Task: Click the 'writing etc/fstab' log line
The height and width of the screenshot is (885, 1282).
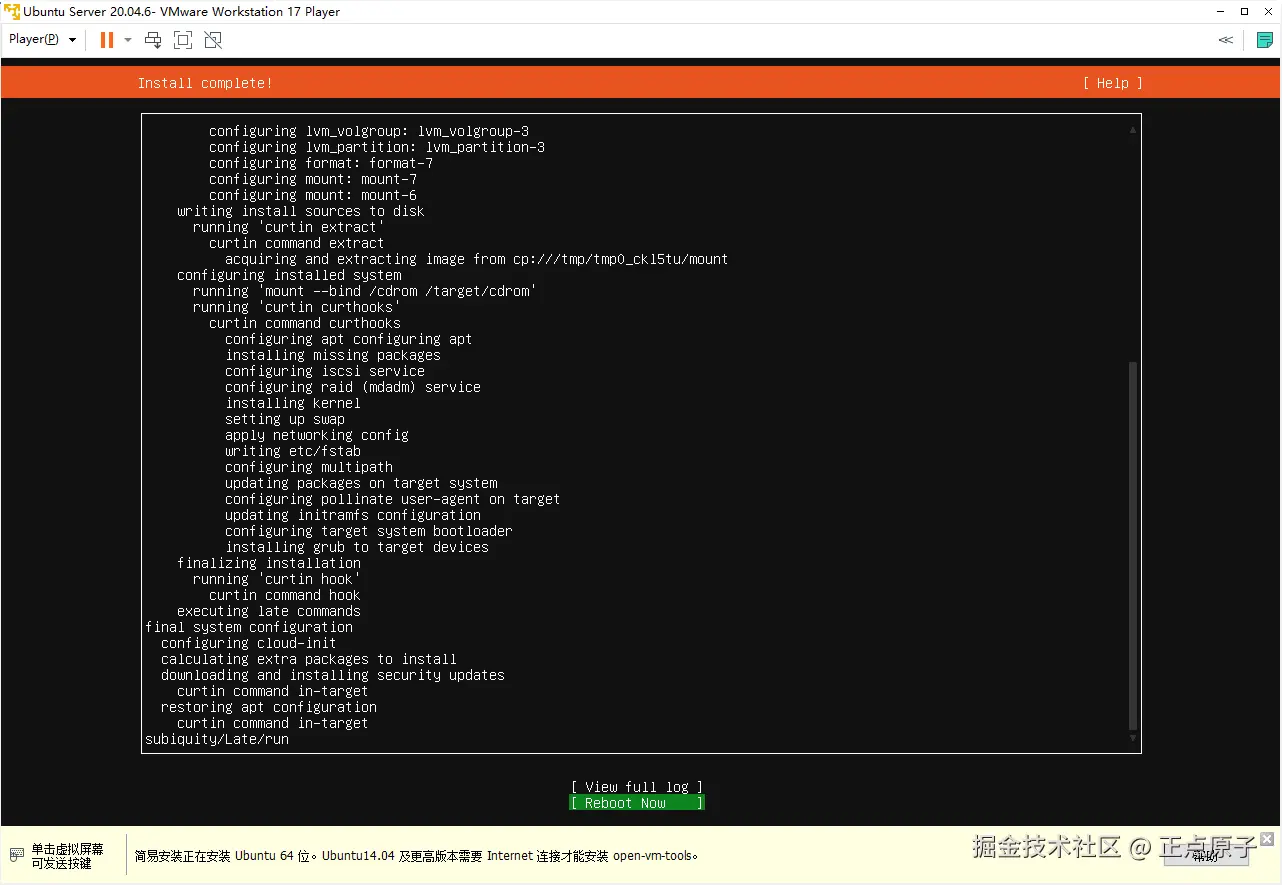Action: [293, 451]
